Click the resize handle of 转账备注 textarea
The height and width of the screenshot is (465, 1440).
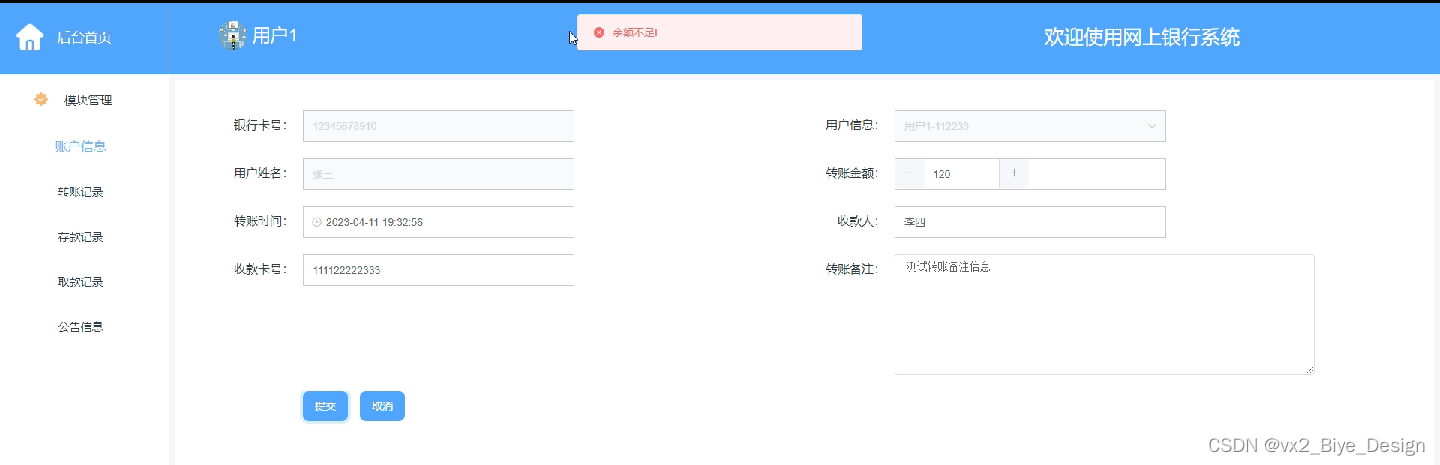(1309, 370)
